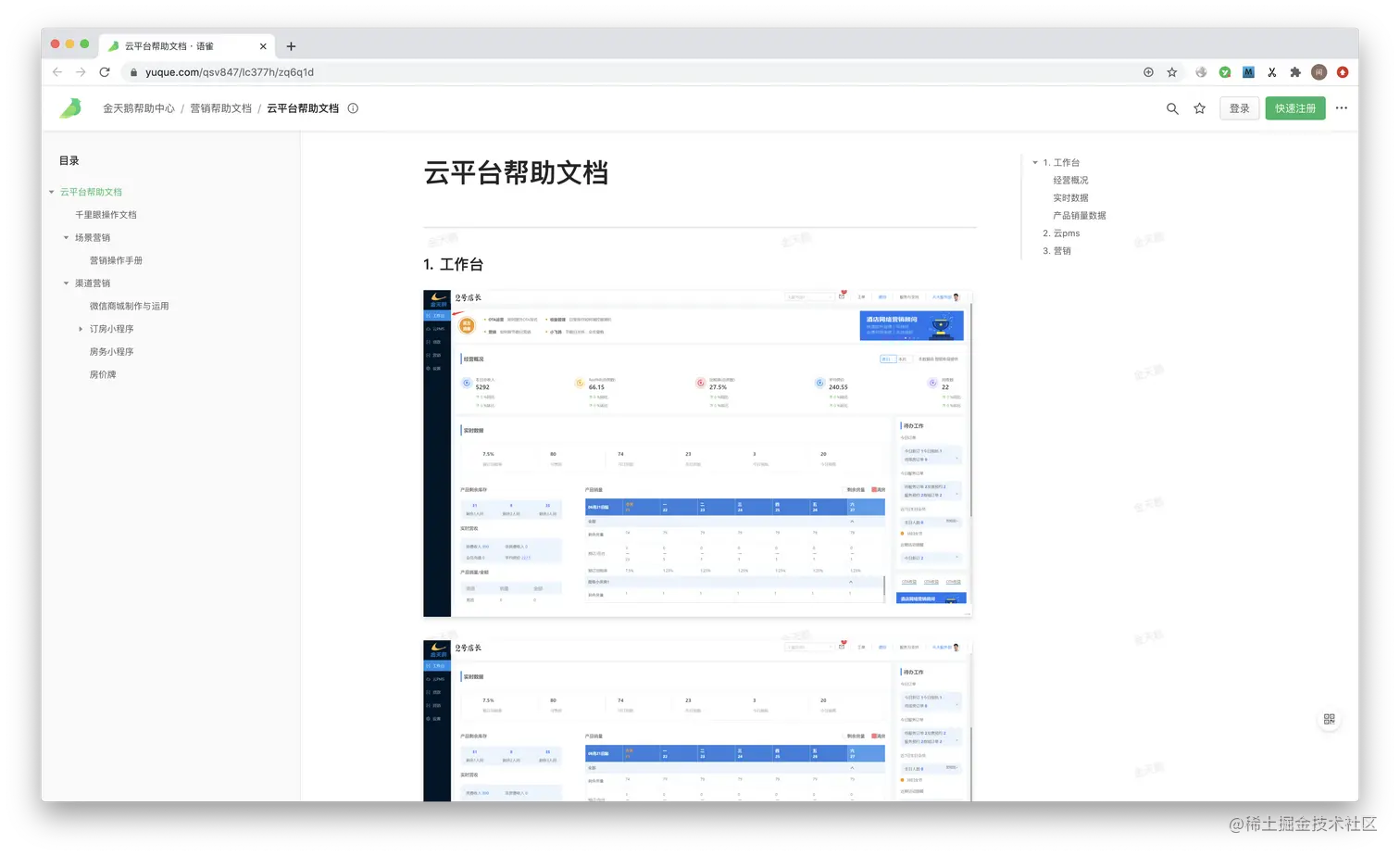Open 营销操作手册 in the sidebar

pos(116,261)
